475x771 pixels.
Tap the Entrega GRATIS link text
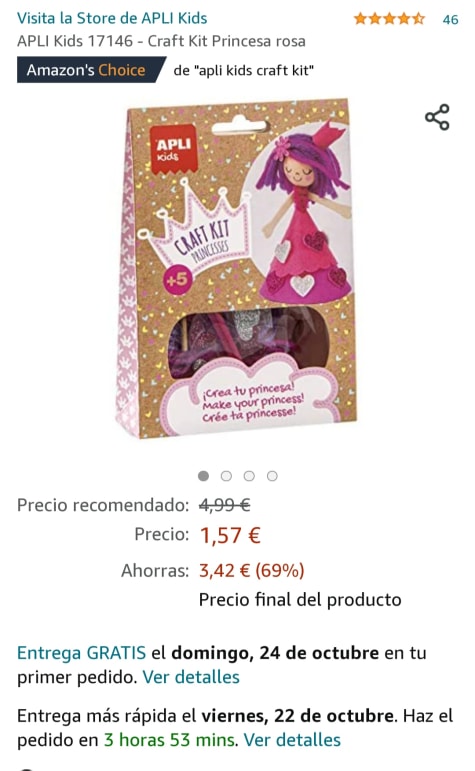pos(81,653)
